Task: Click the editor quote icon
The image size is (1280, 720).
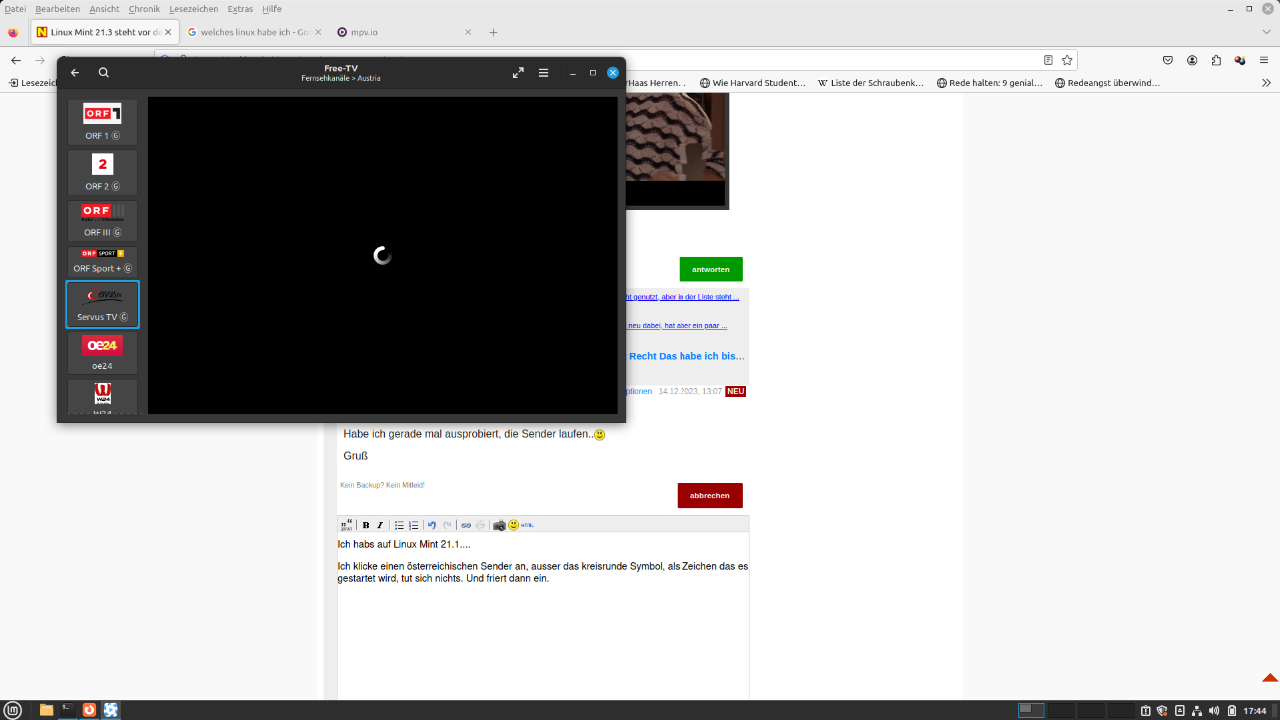Action: (346, 525)
